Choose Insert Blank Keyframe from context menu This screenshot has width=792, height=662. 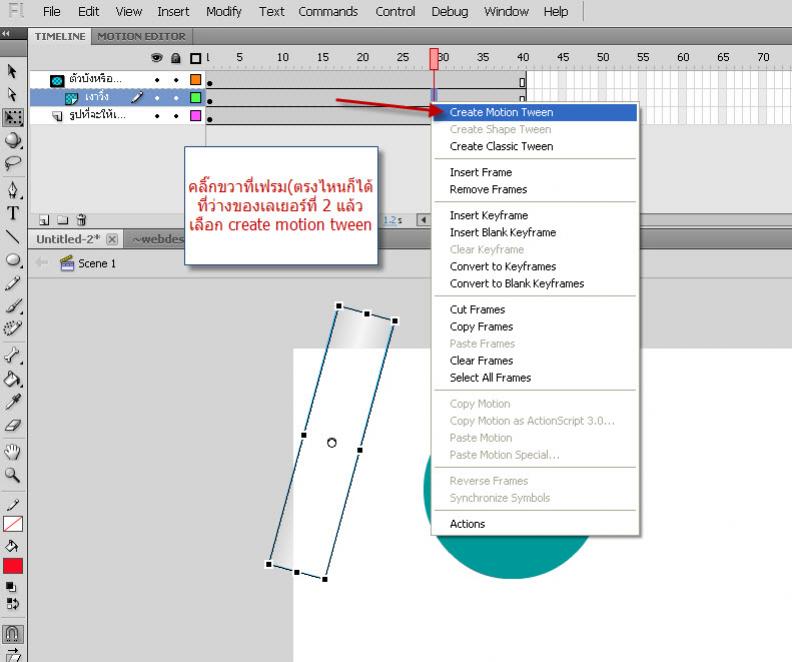[x=534, y=233]
